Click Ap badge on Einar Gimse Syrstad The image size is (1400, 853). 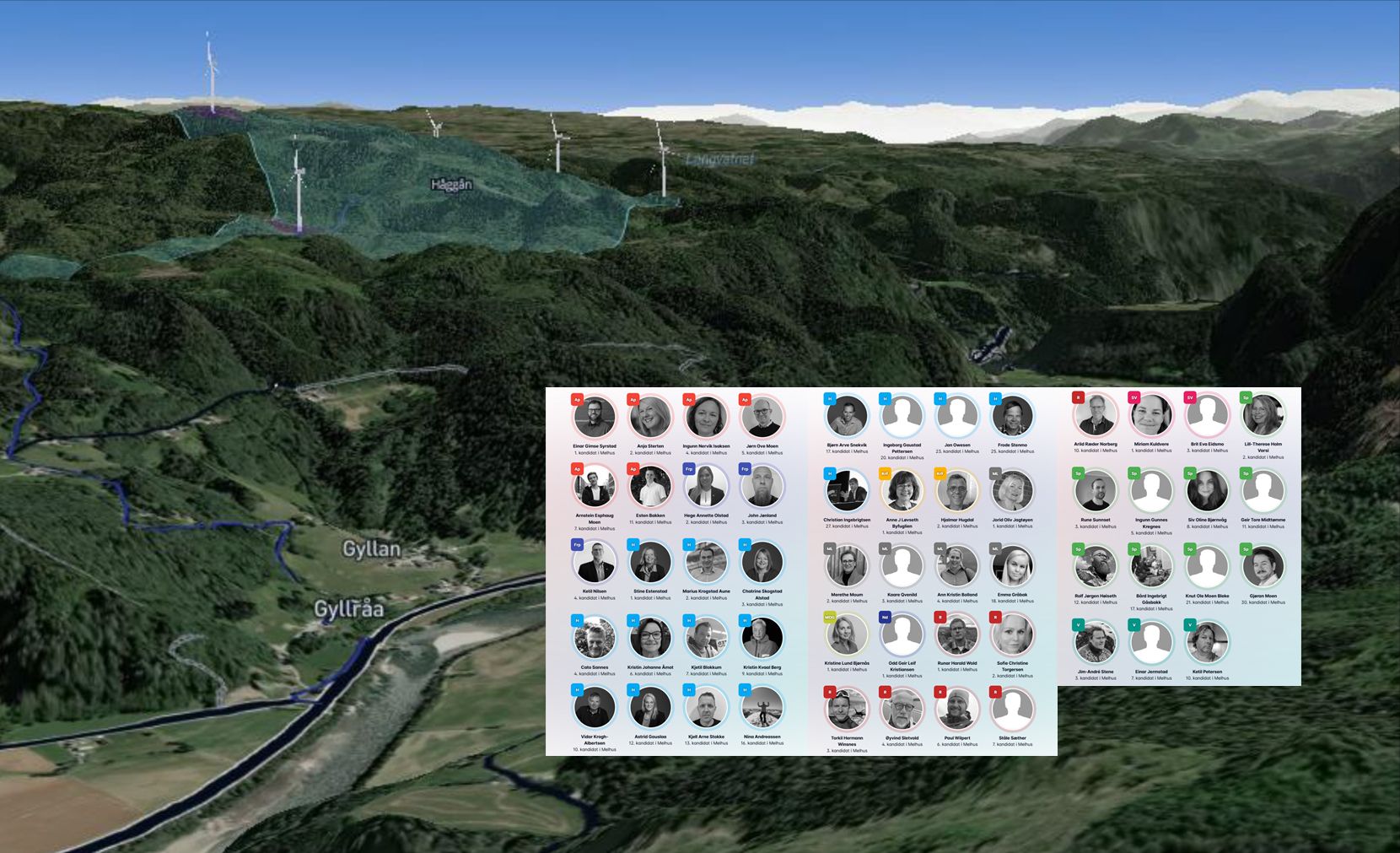click(x=577, y=400)
